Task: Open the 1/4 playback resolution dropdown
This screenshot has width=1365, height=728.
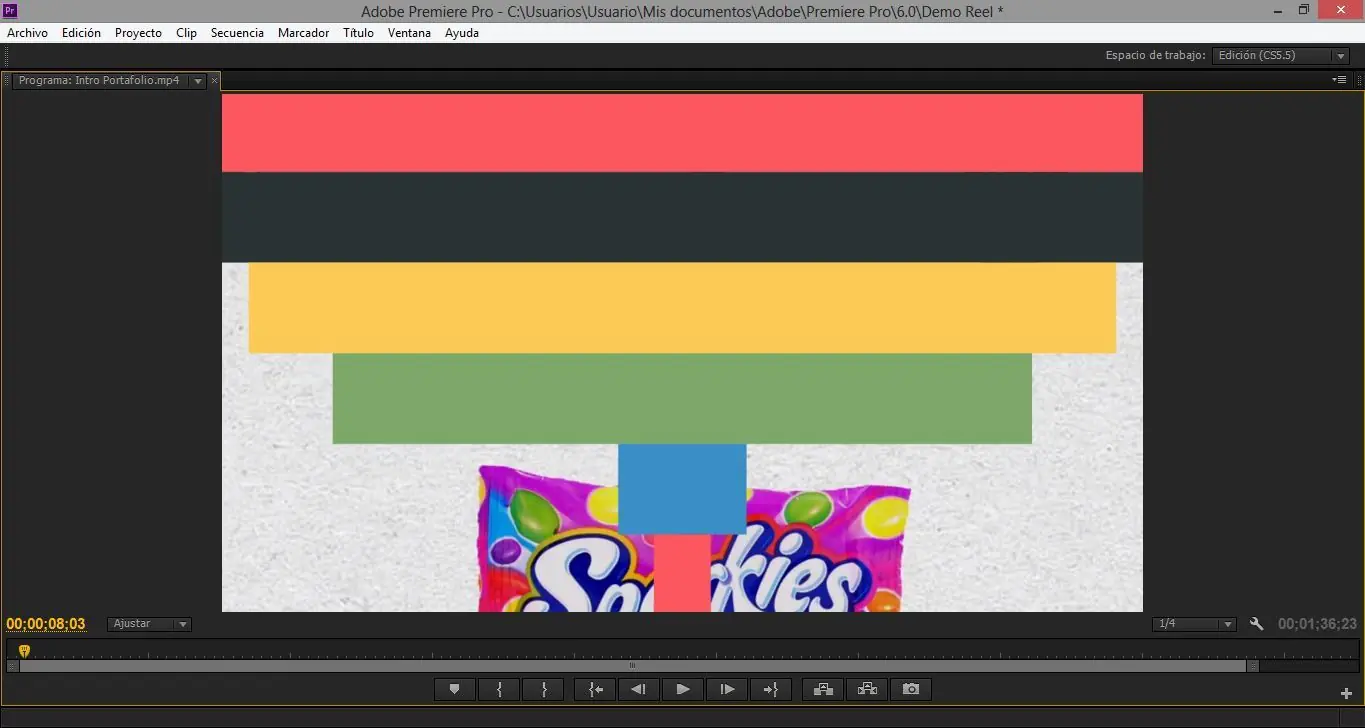Action: pos(1195,624)
